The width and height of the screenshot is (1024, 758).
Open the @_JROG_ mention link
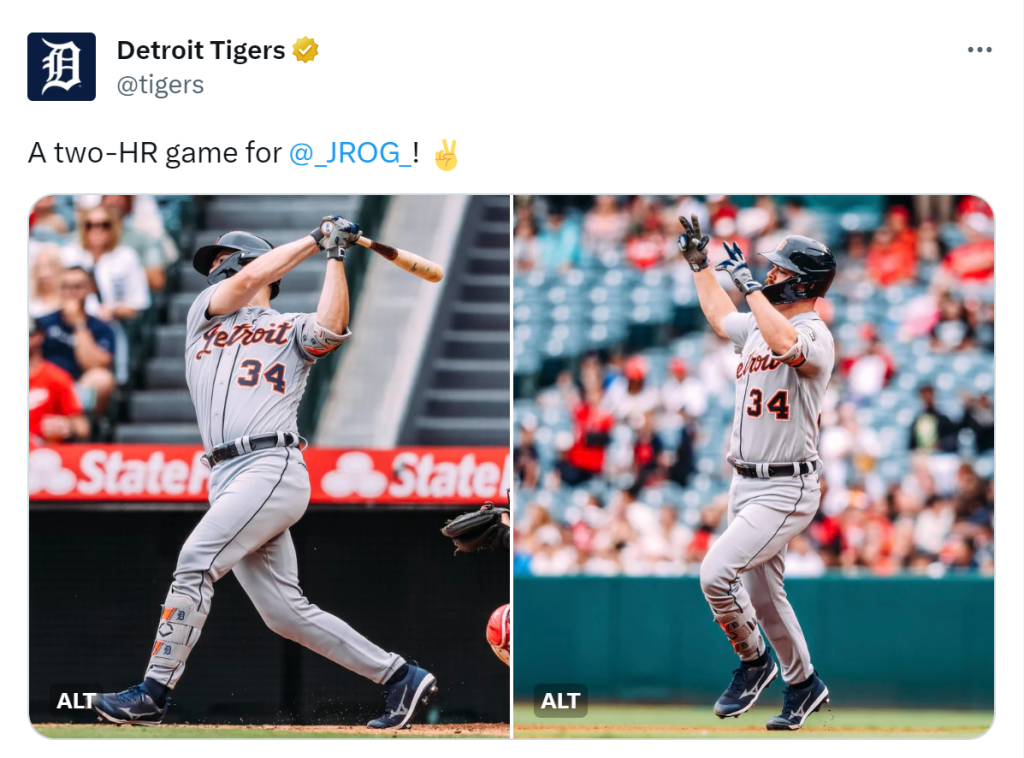click(350, 153)
